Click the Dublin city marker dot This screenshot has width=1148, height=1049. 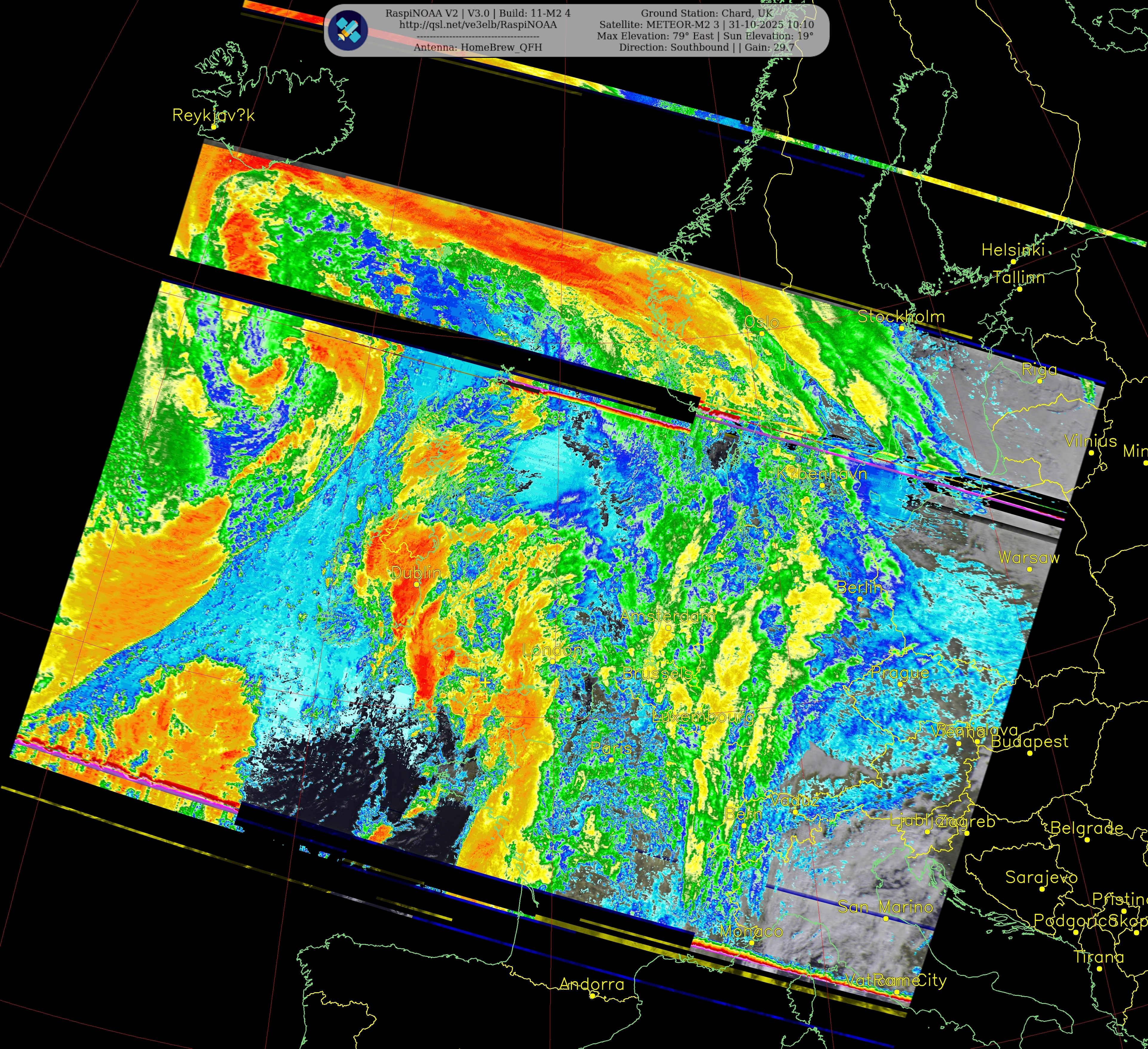(x=416, y=584)
